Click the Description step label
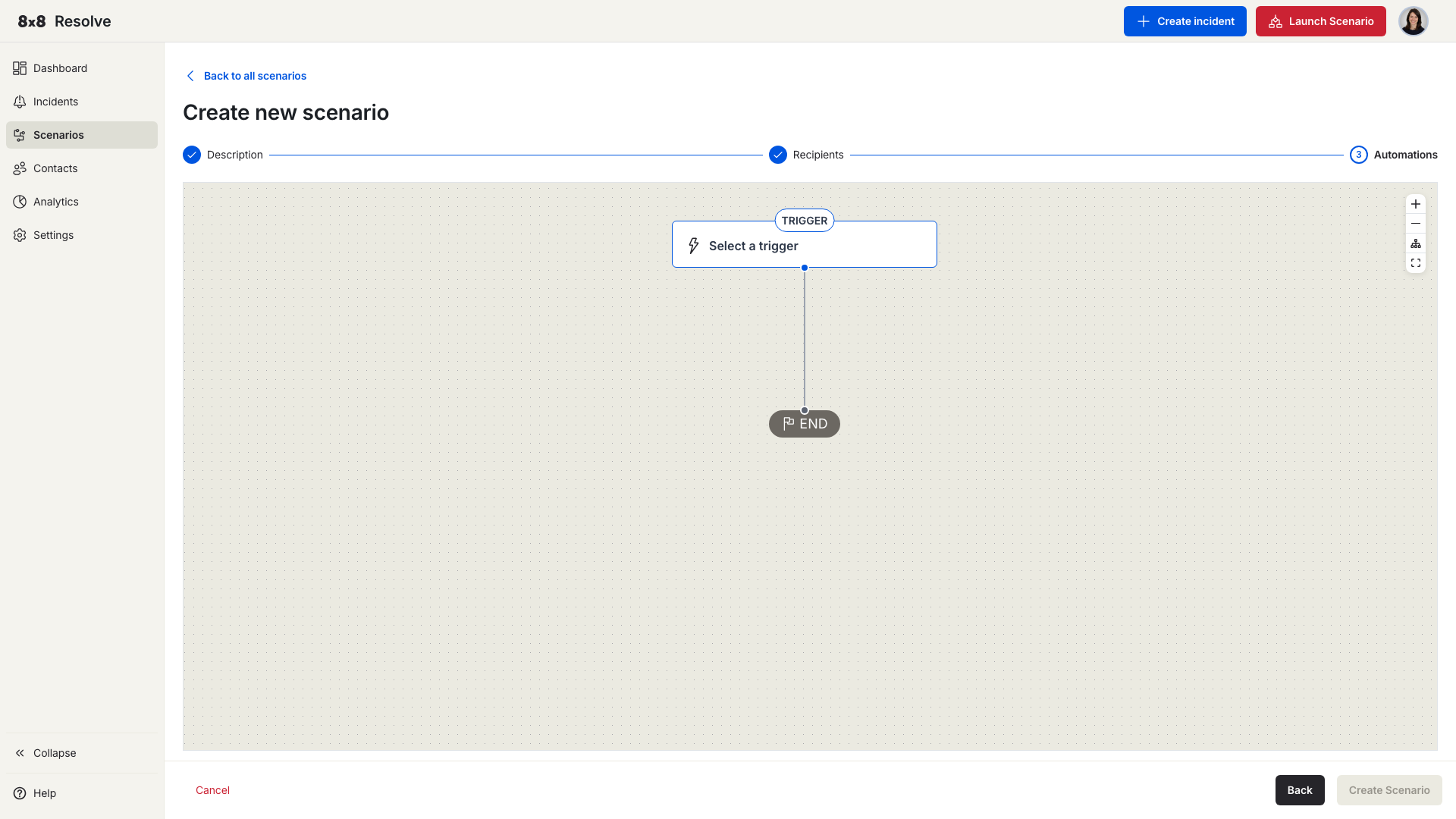 [x=235, y=155]
